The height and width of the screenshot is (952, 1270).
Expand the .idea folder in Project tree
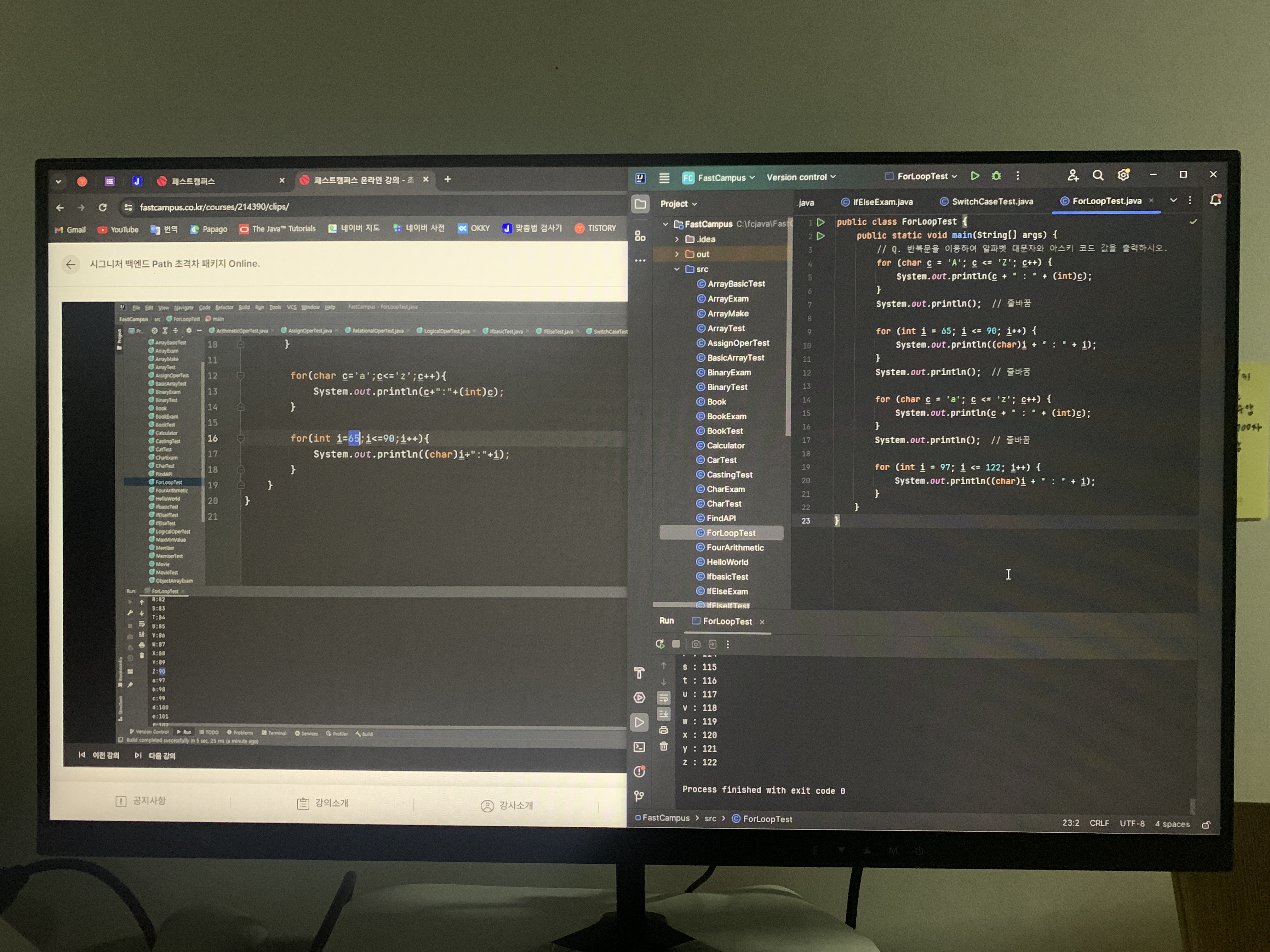click(x=677, y=239)
